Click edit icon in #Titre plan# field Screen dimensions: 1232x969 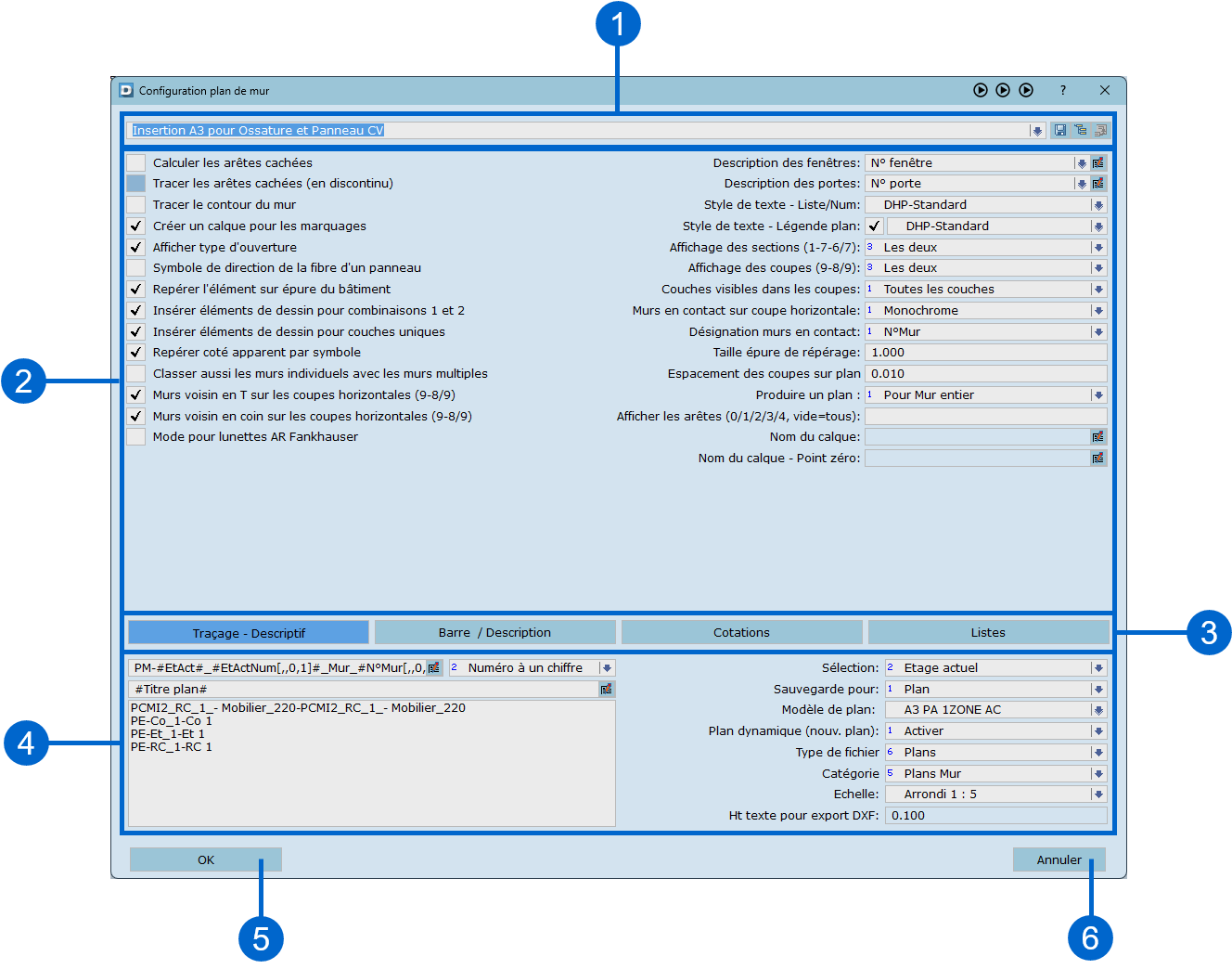[x=607, y=690]
